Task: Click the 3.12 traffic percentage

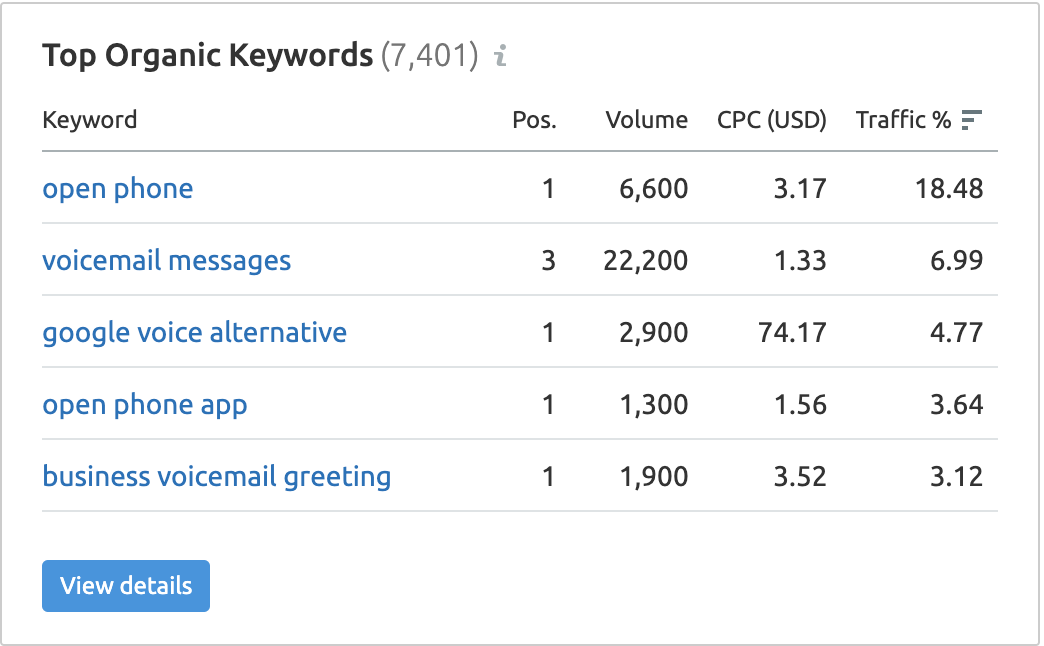Action: coord(957,477)
